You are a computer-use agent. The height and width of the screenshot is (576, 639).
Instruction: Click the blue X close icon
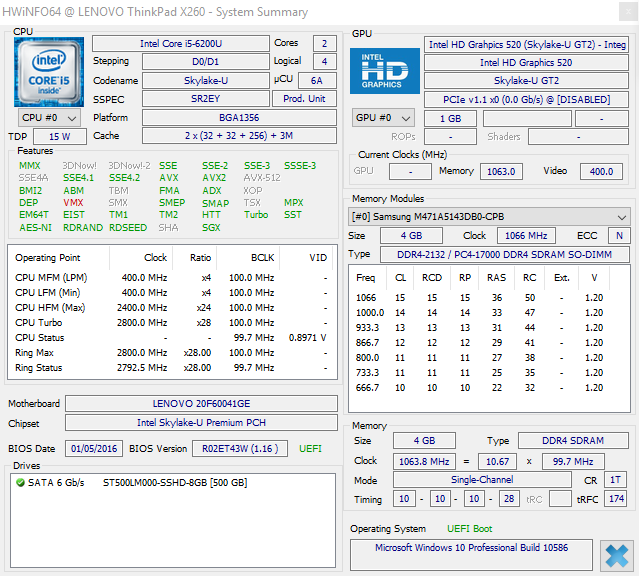click(615, 554)
